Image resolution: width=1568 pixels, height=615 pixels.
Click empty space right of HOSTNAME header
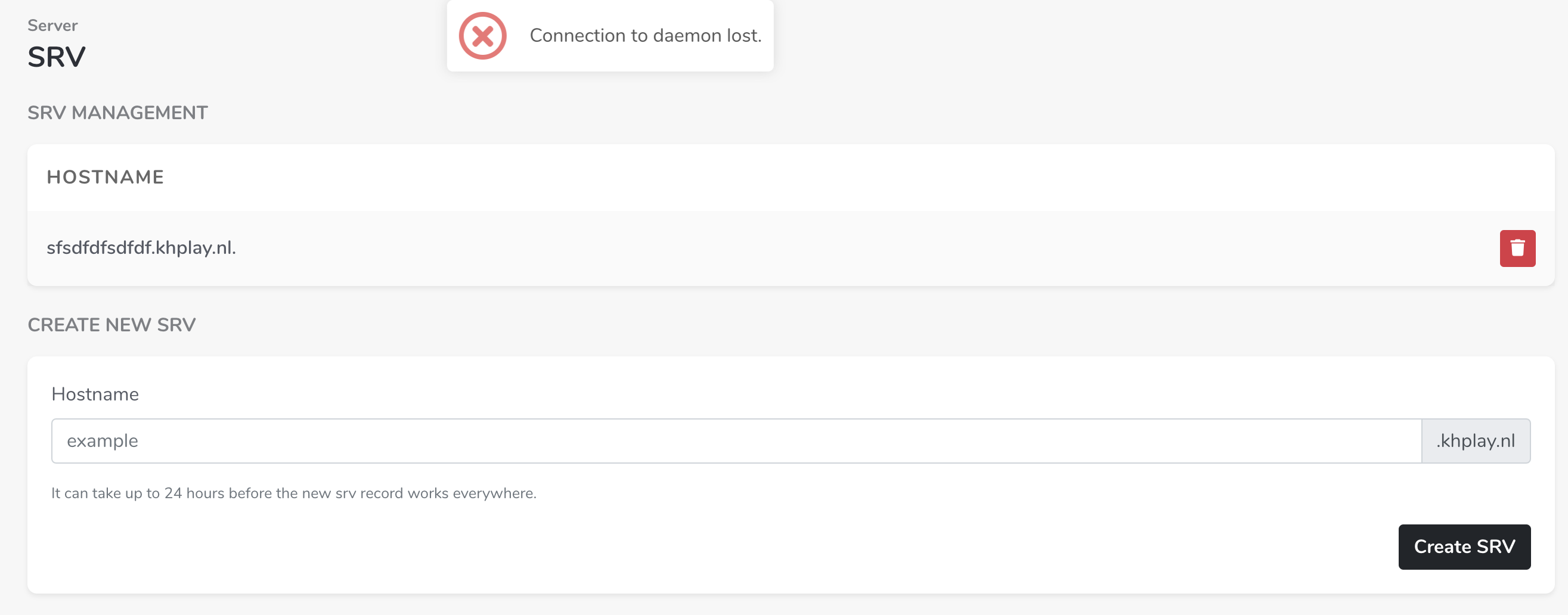[x=852, y=177]
